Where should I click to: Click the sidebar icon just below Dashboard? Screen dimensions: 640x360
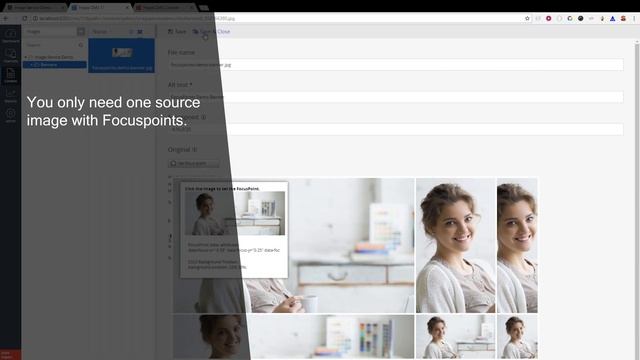coord(11,56)
